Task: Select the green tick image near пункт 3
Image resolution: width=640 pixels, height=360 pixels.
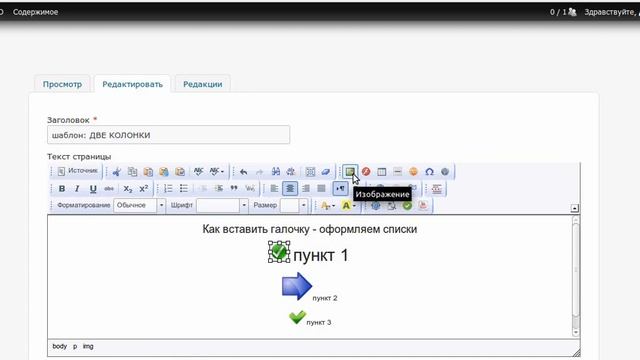Action: 297,317
